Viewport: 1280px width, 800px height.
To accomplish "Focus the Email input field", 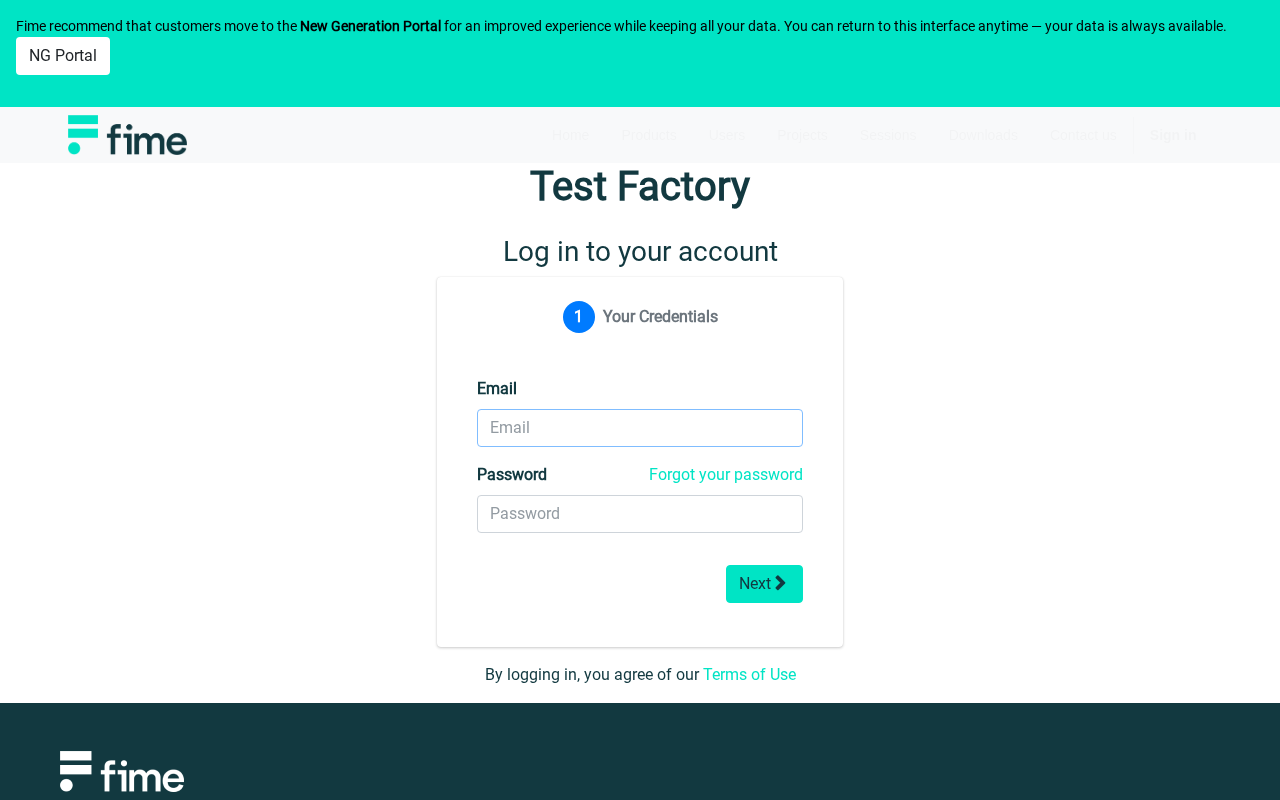I will tap(640, 428).
